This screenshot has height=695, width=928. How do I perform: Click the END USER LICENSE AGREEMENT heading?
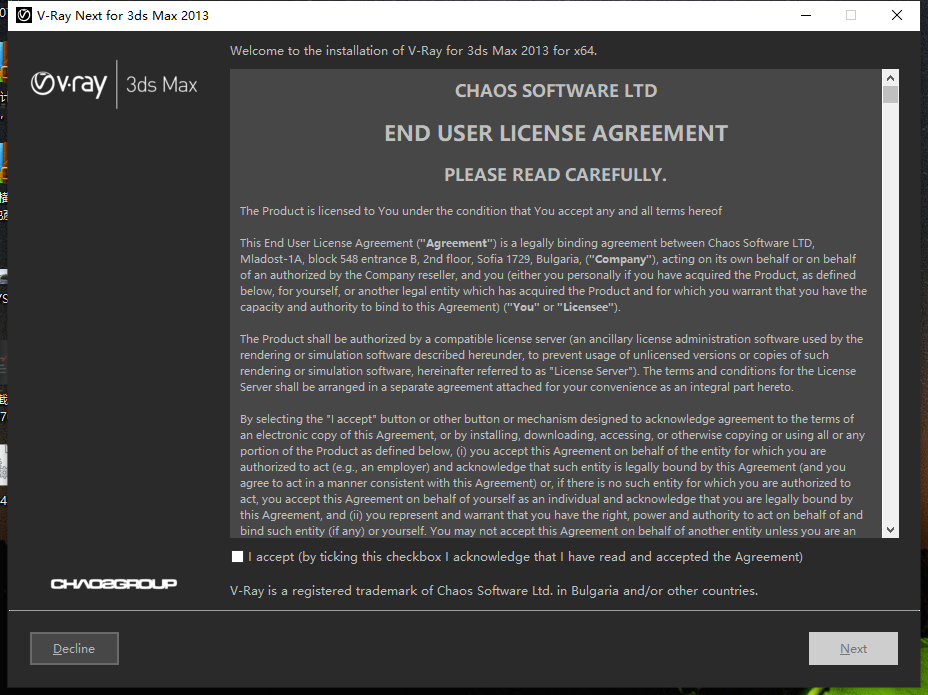pyautogui.click(x=556, y=133)
